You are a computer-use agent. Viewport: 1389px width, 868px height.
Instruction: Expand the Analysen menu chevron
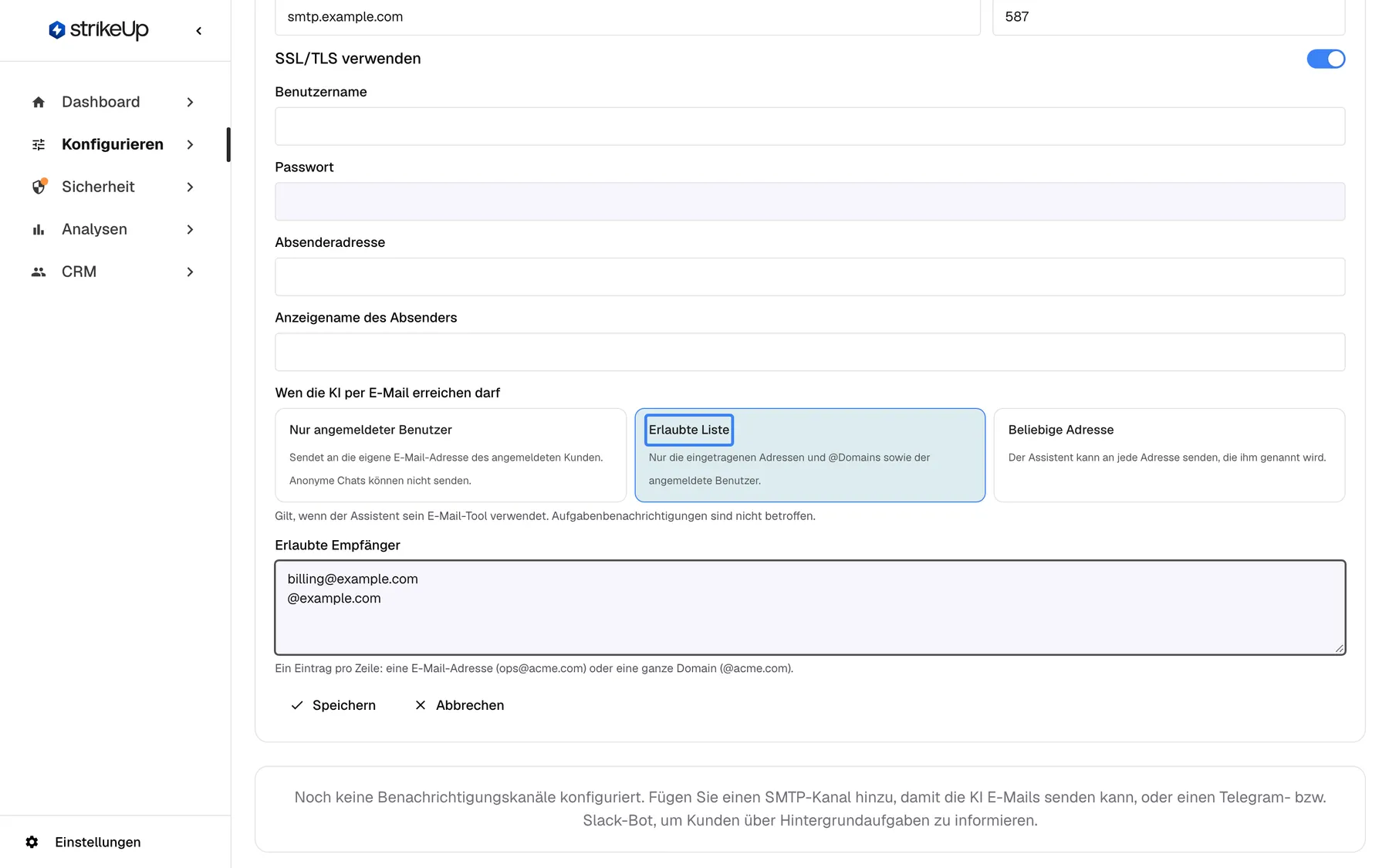pyautogui.click(x=190, y=229)
